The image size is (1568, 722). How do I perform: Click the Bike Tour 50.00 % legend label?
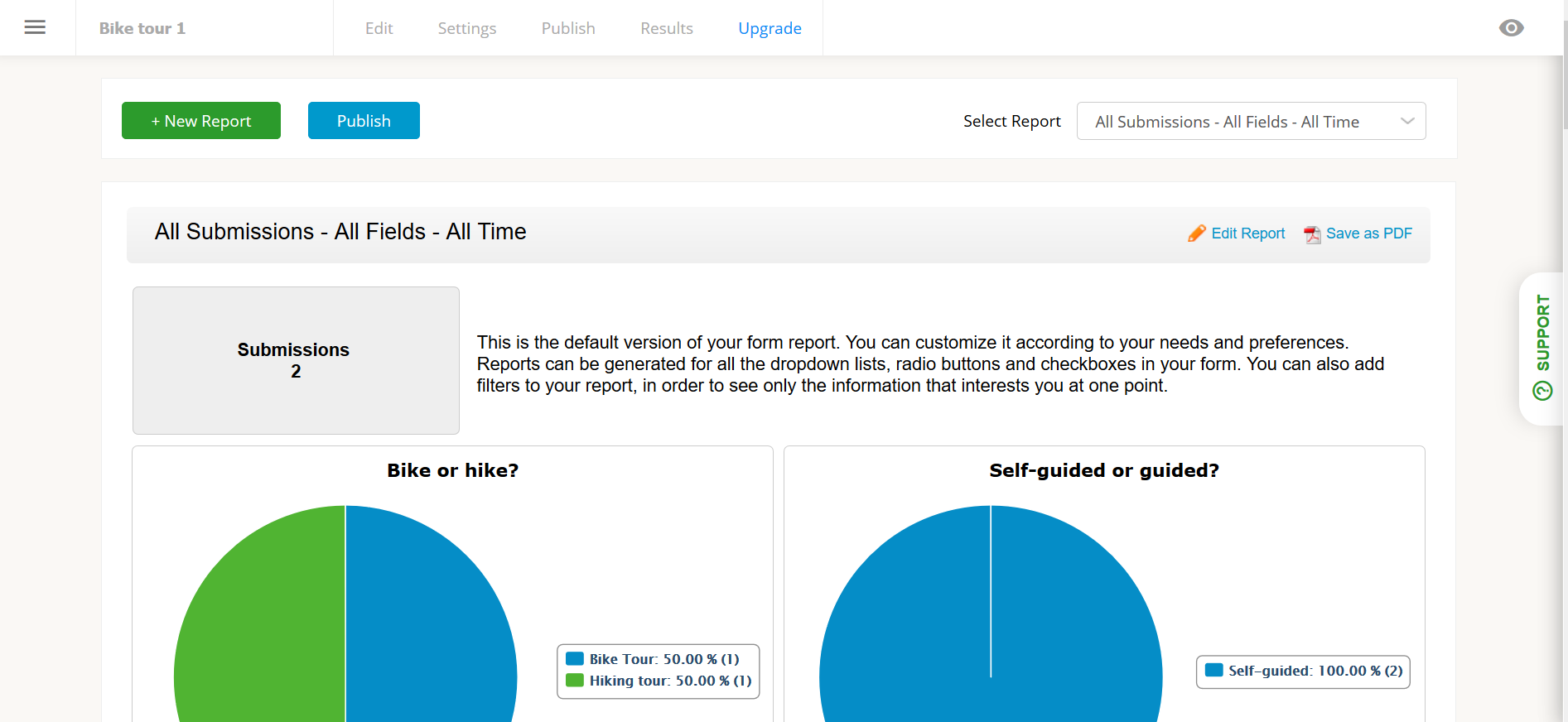pyautogui.click(x=664, y=659)
